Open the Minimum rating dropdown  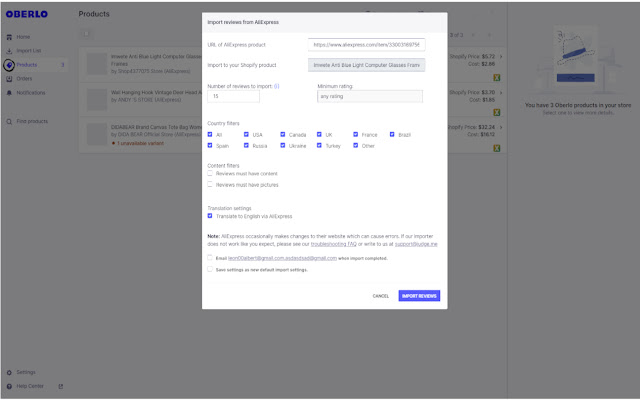tap(370, 97)
